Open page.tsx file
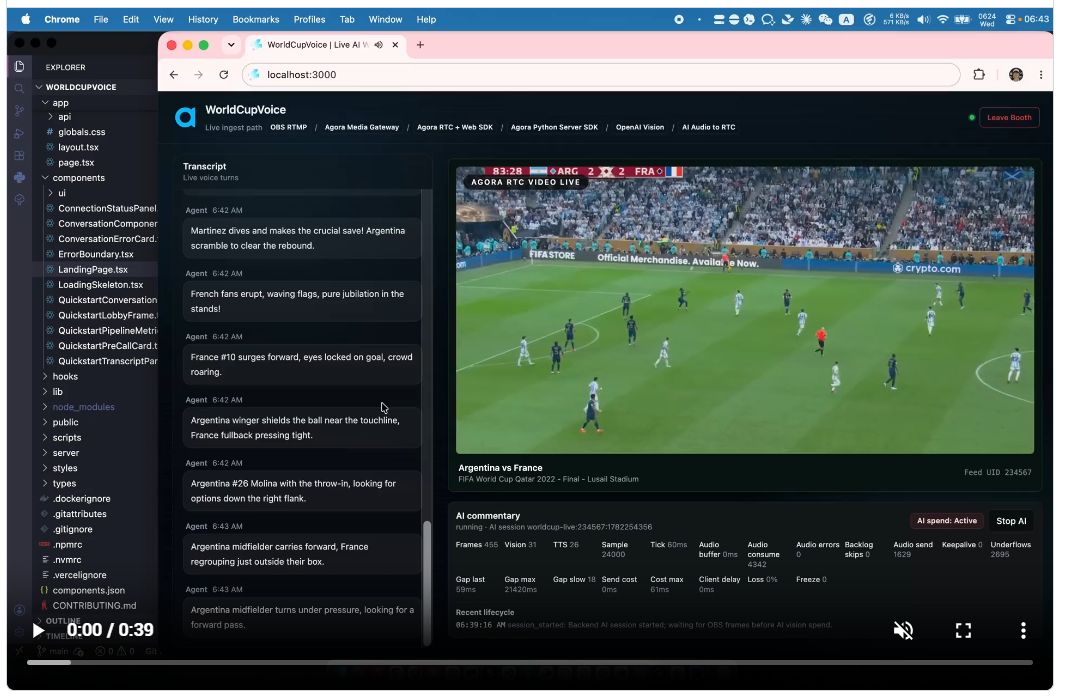This screenshot has height=700, width=1065. click(x=76, y=163)
